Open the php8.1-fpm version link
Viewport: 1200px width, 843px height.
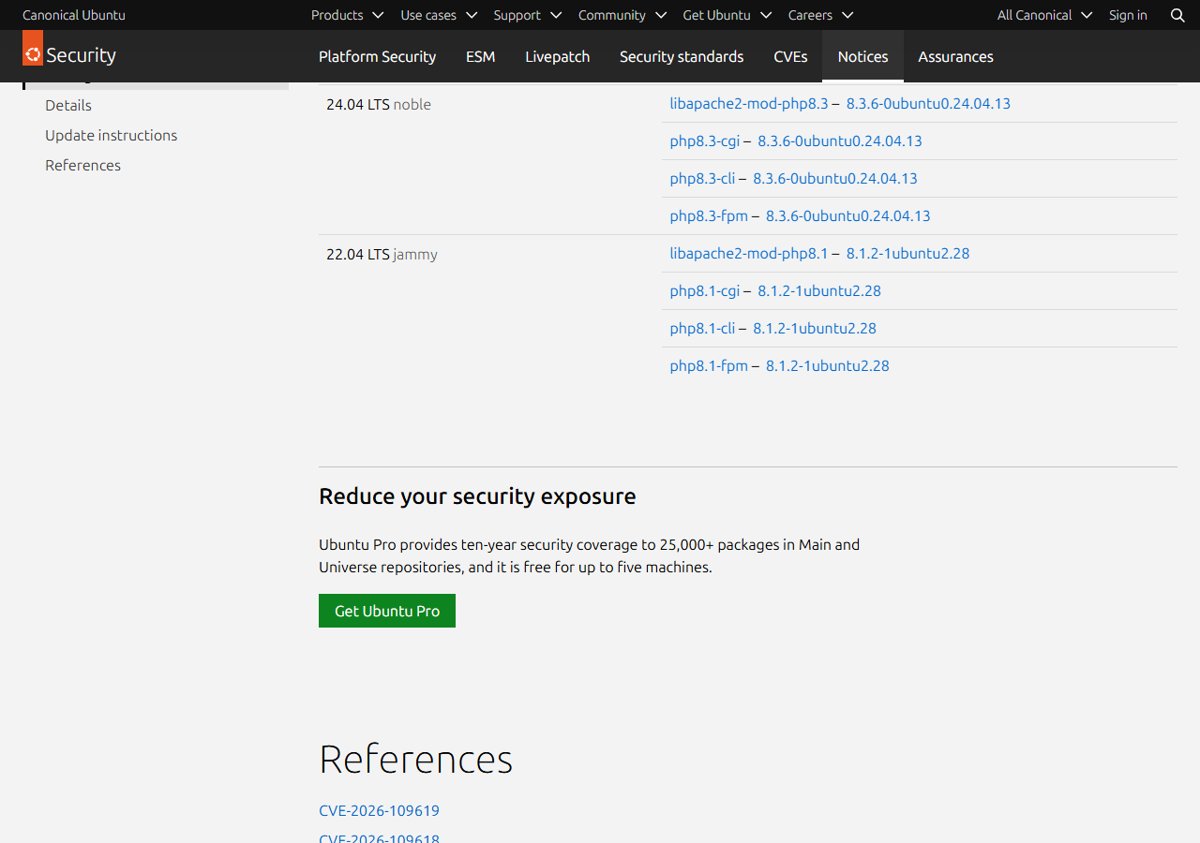(x=827, y=365)
